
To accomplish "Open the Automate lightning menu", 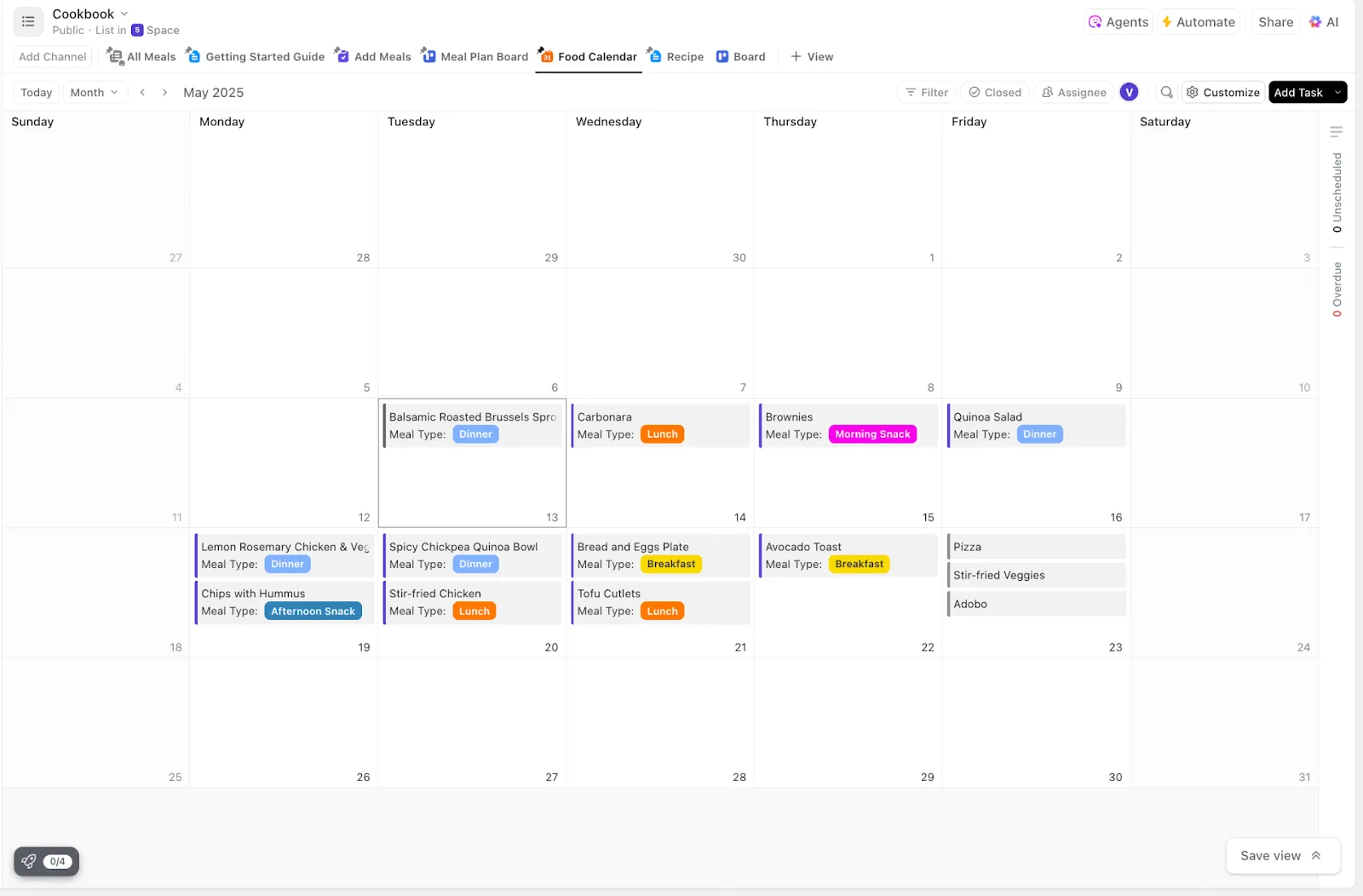I will coord(1199,22).
